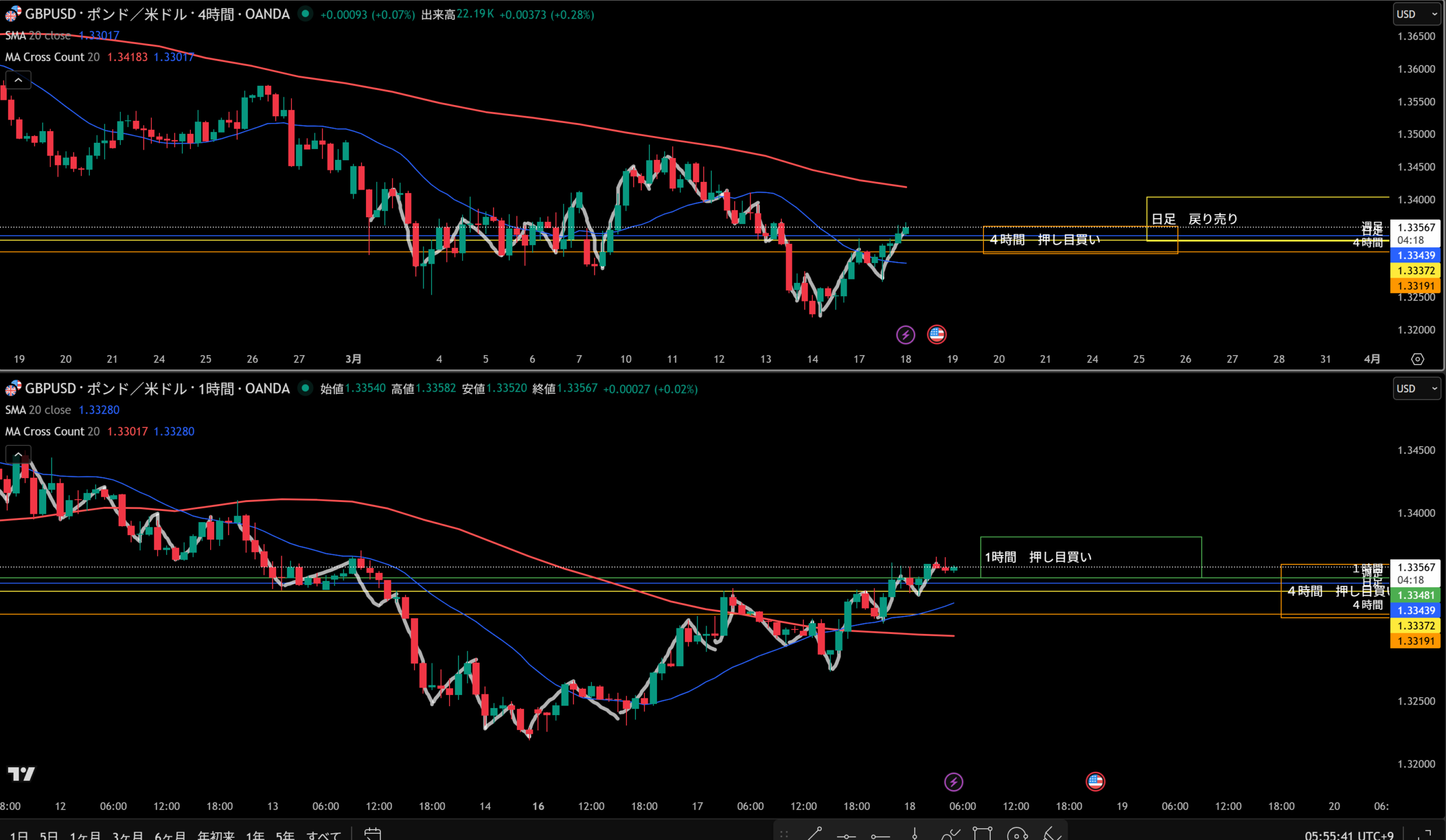Click the 05:55:41 UTC+9 timezone button

tap(1348, 835)
